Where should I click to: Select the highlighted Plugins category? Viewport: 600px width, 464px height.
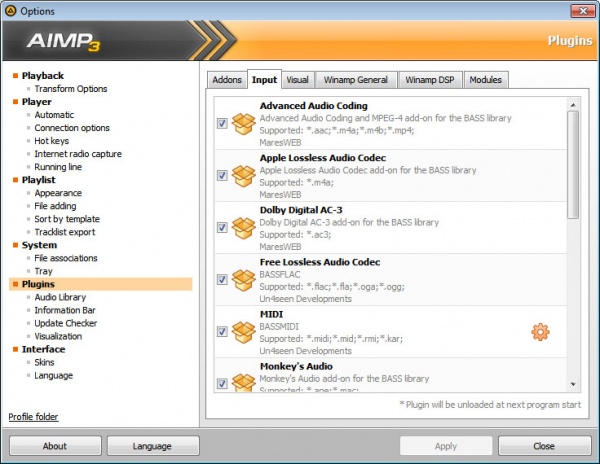tap(101, 284)
